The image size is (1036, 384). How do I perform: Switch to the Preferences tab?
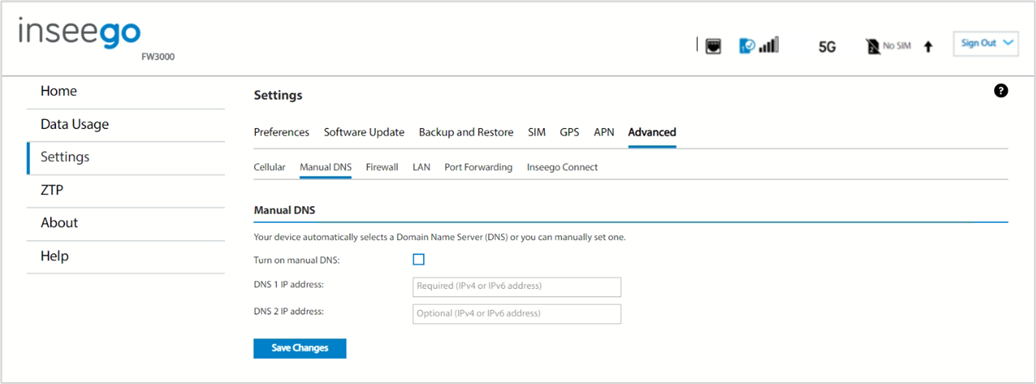(281, 132)
